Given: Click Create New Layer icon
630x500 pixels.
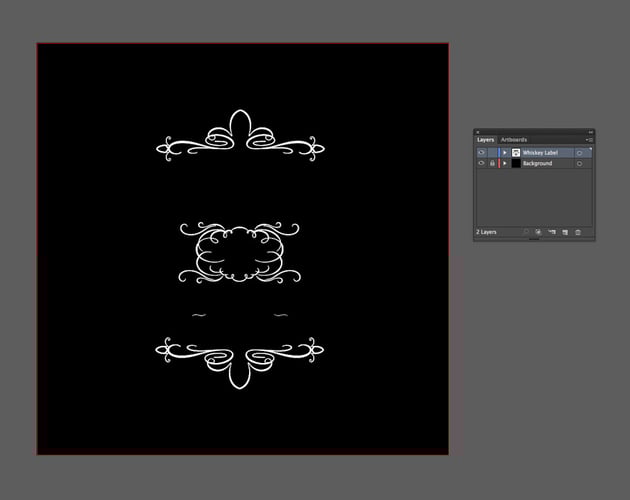Looking at the screenshot, I should click(x=565, y=232).
